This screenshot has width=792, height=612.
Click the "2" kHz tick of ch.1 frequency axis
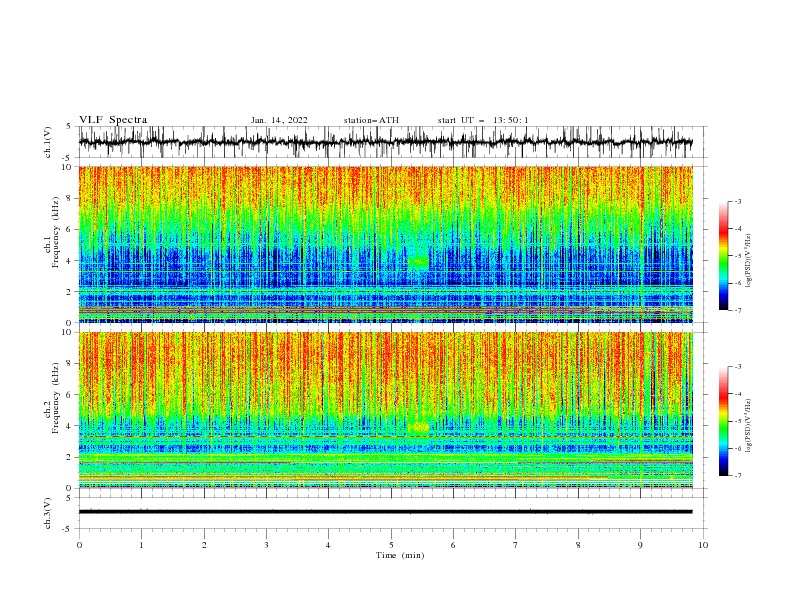[x=69, y=292]
